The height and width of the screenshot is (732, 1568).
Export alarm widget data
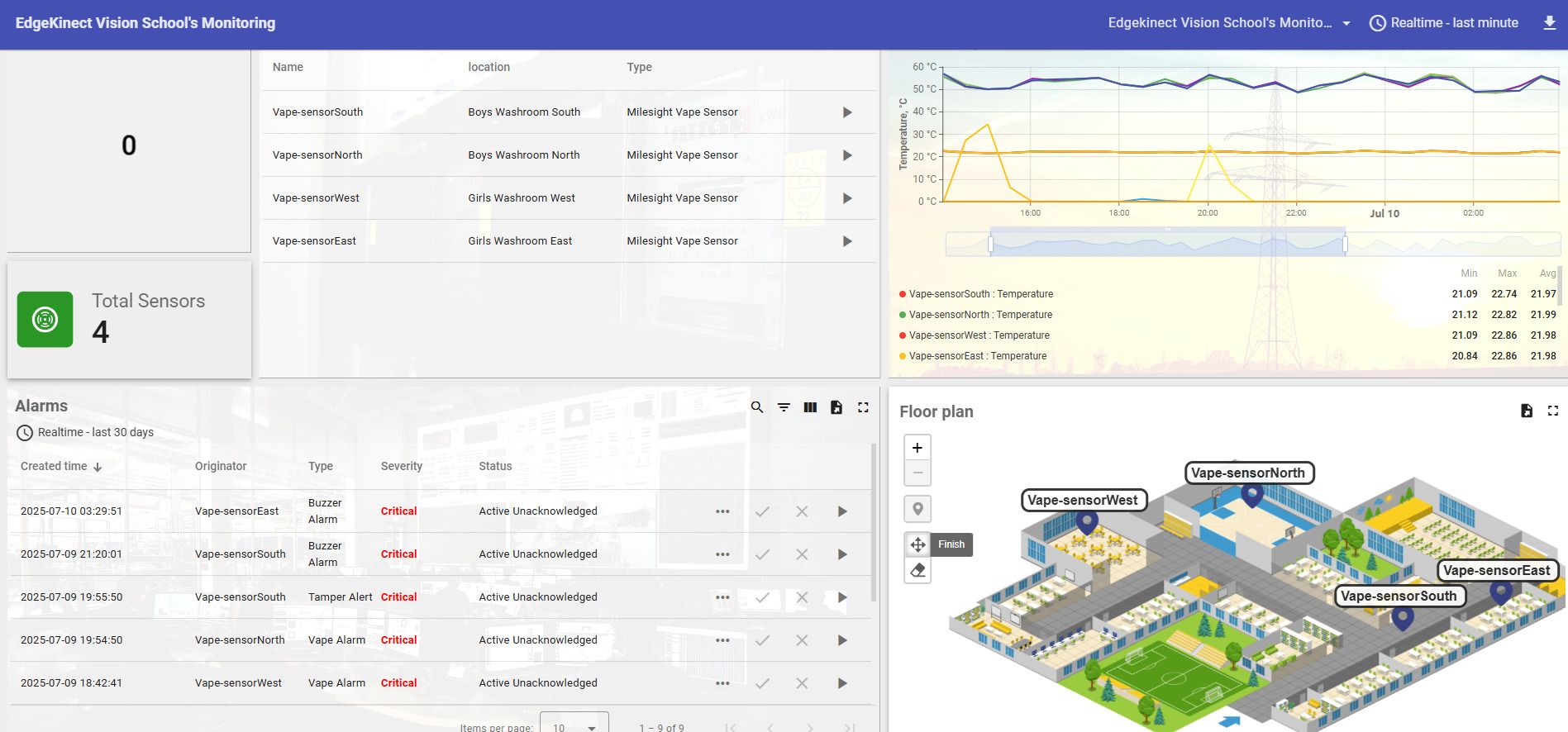836,407
